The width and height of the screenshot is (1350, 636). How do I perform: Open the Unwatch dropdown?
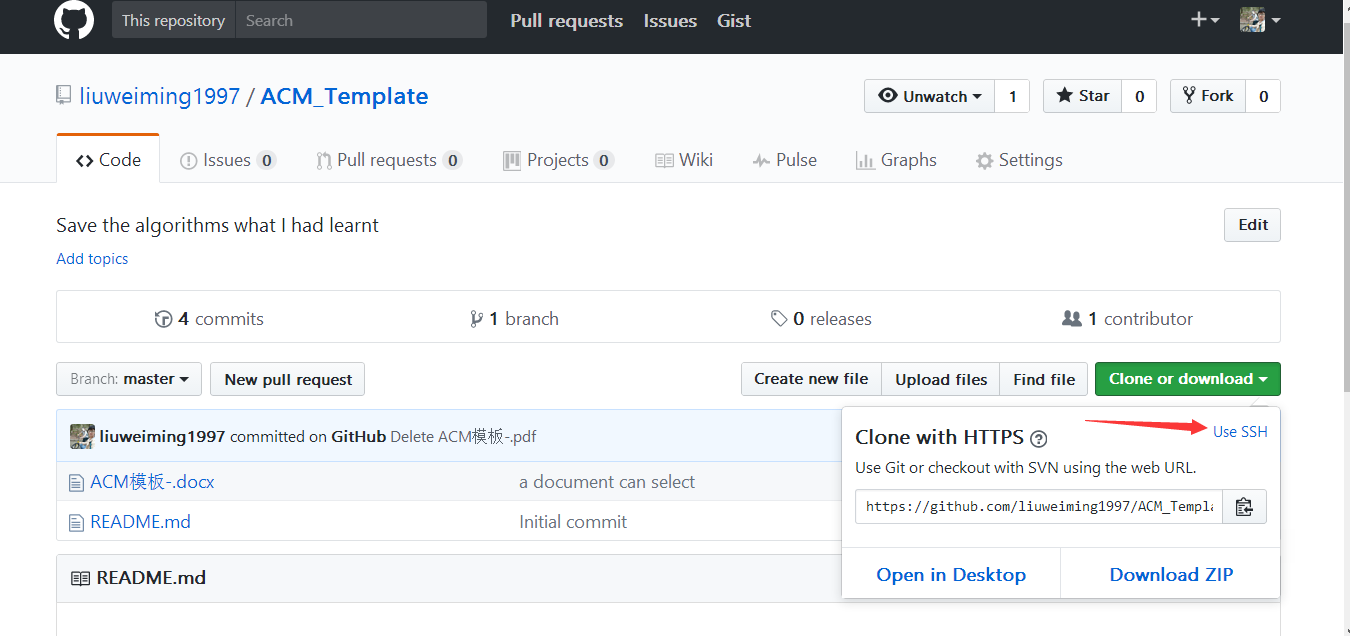[929, 96]
